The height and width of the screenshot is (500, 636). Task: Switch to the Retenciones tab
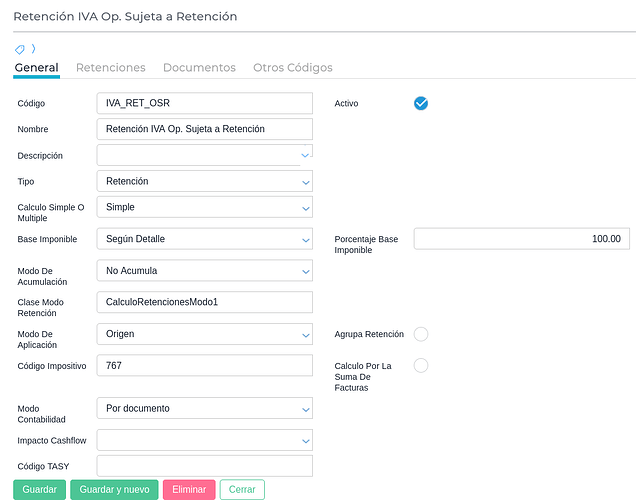point(111,68)
